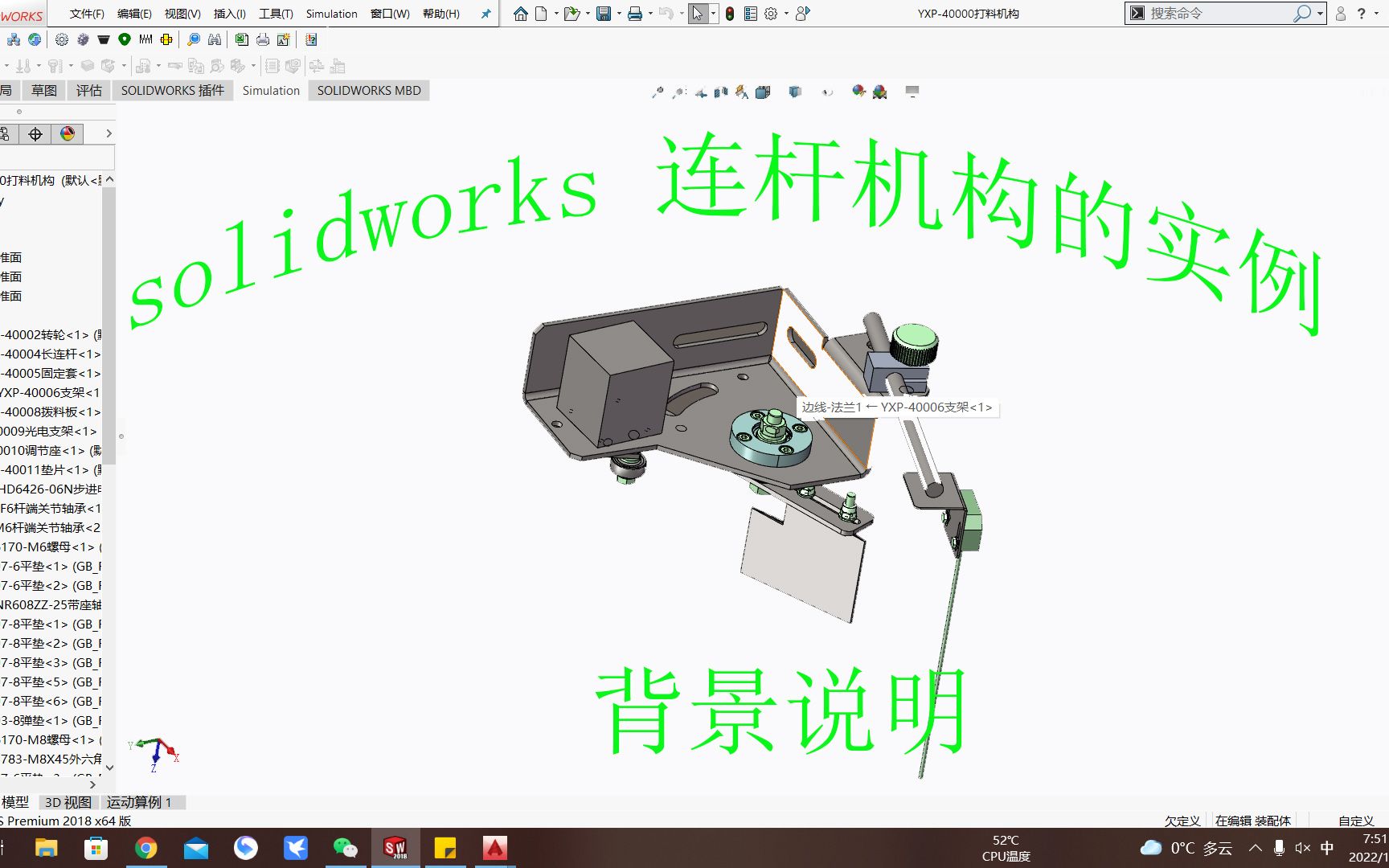This screenshot has height=868, width=1389.
Task: Open file properties list icon
Action: coord(751,14)
